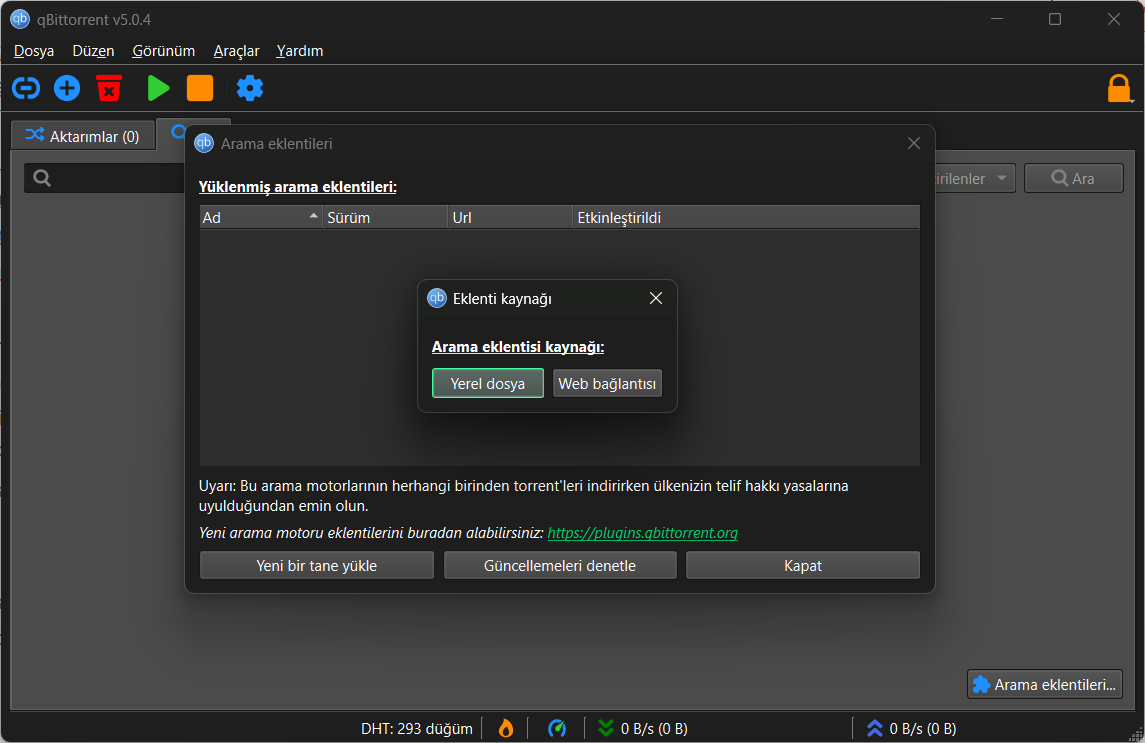Sort plugins by the Url column header
The image size is (1145, 743).
click(510, 218)
